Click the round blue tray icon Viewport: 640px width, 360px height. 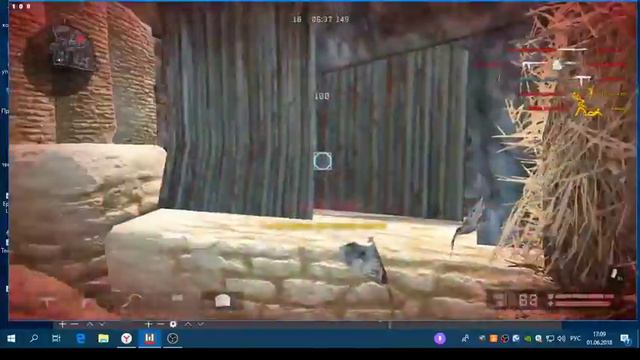point(516,338)
